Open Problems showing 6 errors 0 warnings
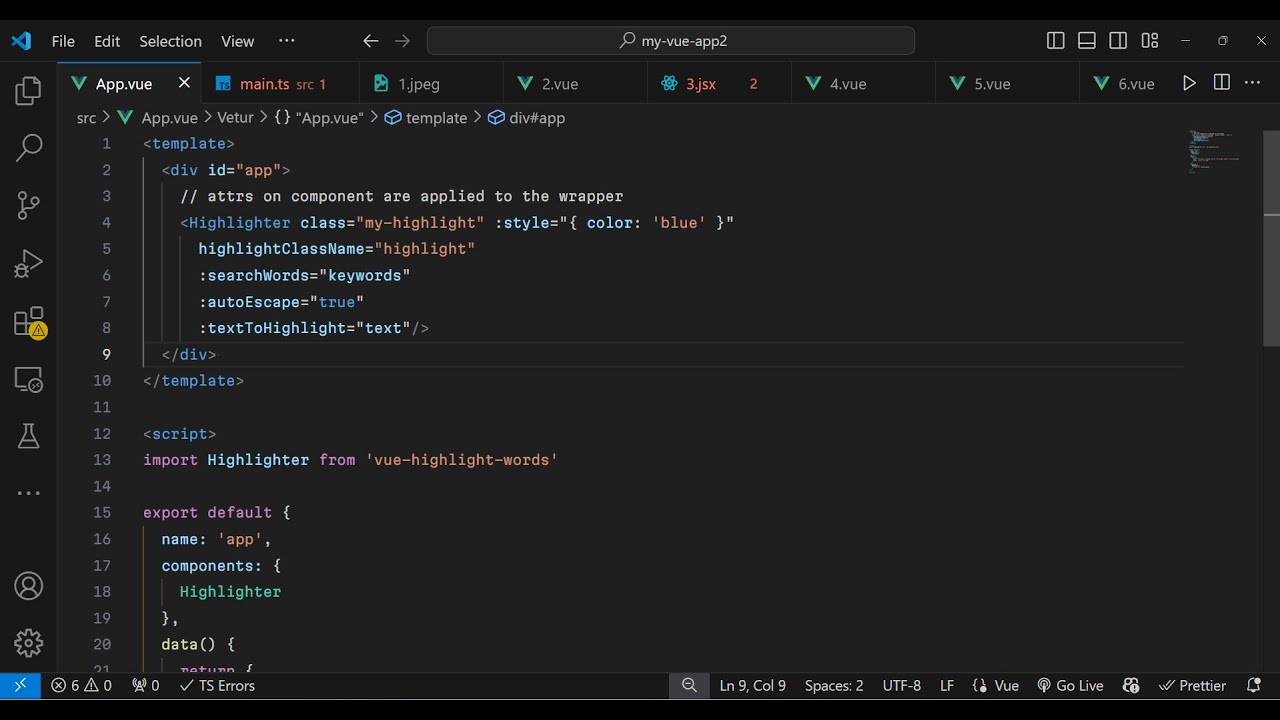The image size is (1280, 720). point(81,685)
